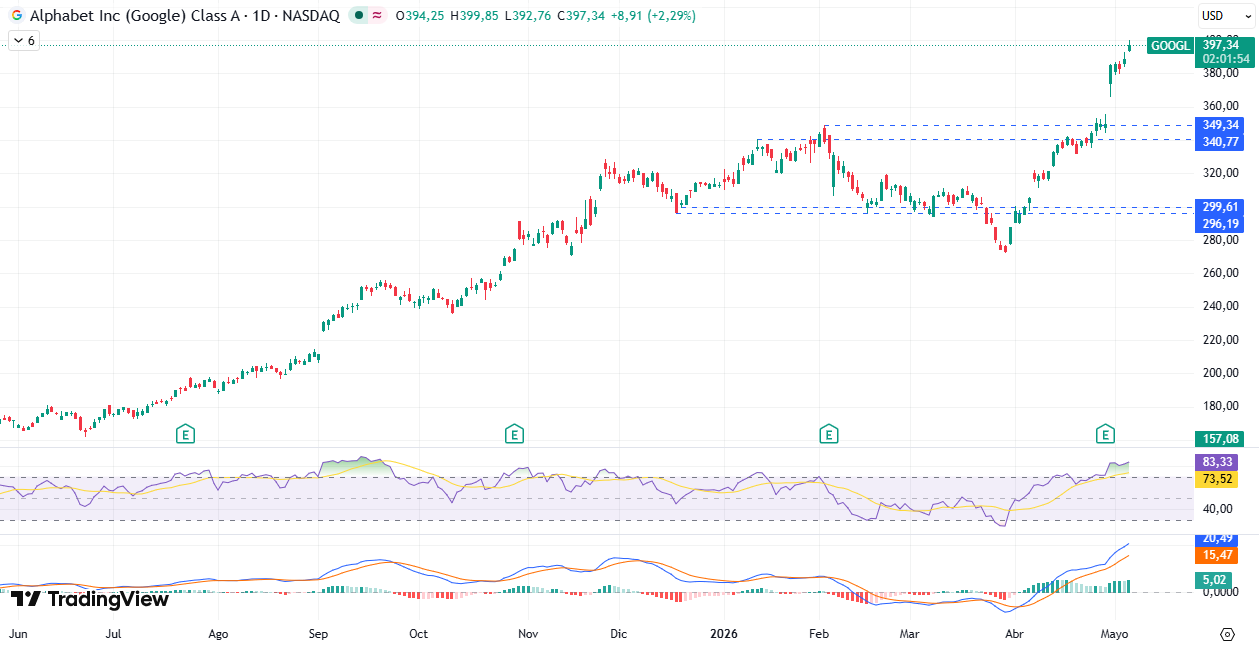Click the 360,00 price scale label
The width and height of the screenshot is (1259, 647).
pos(1221,106)
